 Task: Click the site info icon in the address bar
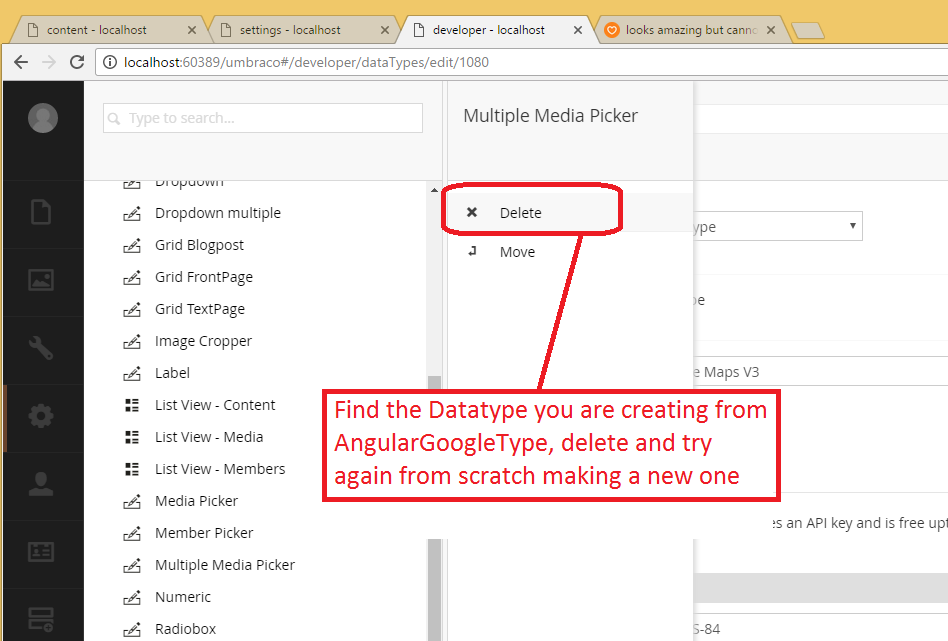pos(109,62)
